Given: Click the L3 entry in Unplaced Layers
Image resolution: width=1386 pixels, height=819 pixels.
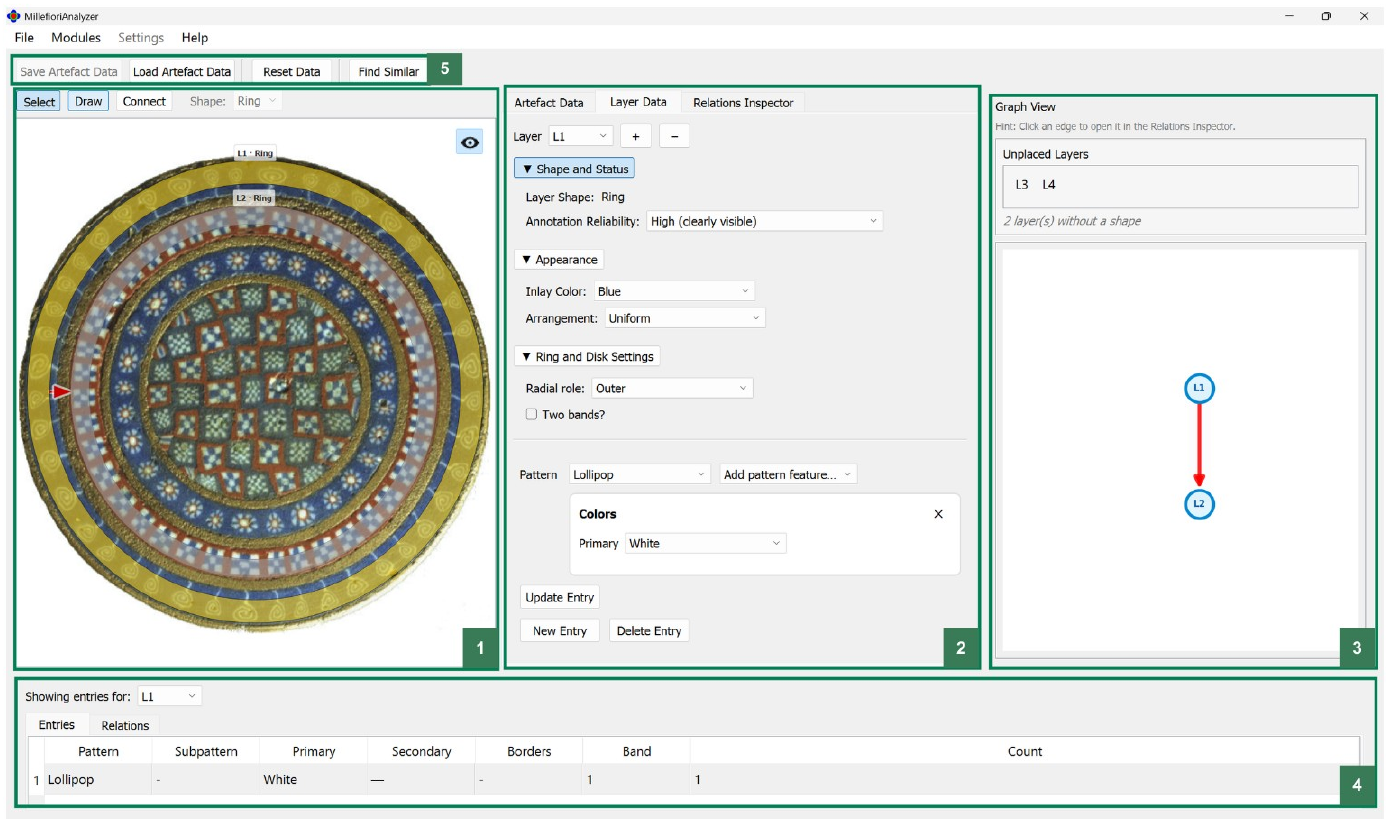Looking at the screenshot, I should click(1022, 185).
